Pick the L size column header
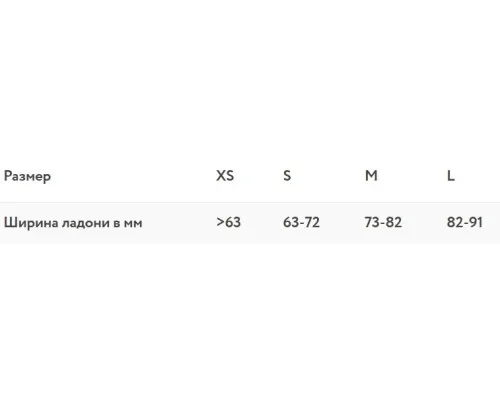The height and width of the screenshot is (400, 500). (451, 175)
